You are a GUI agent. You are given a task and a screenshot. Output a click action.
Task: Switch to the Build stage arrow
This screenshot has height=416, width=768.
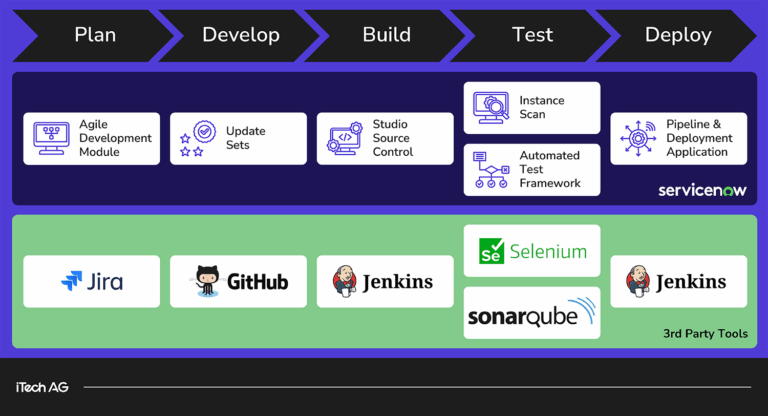coord(386,35)
